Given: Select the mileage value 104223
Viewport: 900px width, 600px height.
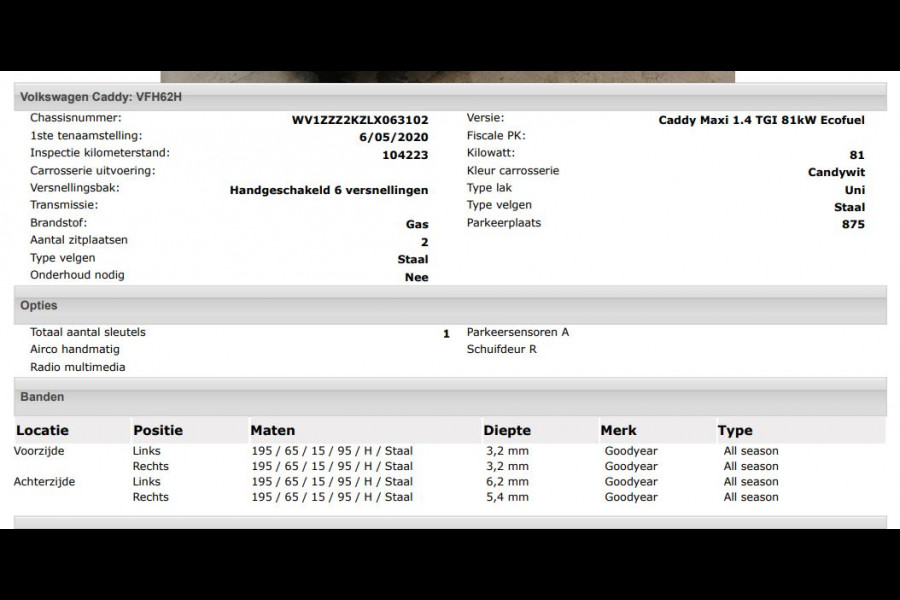Looking at the screenshot, I should tap(405, 156).
